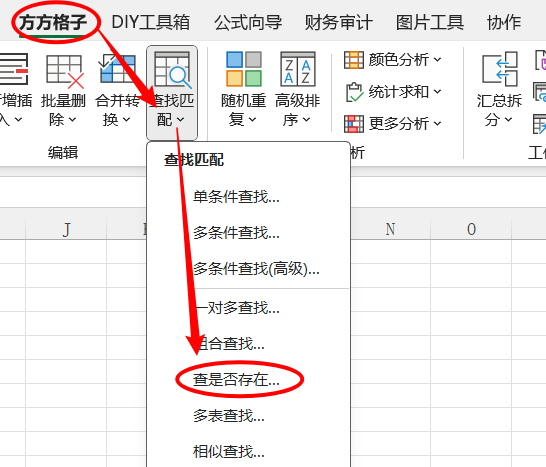Screen dimensions: 546x467
Task: Click the 查找匹配 magnifier table icon
Action: [172, 69]
